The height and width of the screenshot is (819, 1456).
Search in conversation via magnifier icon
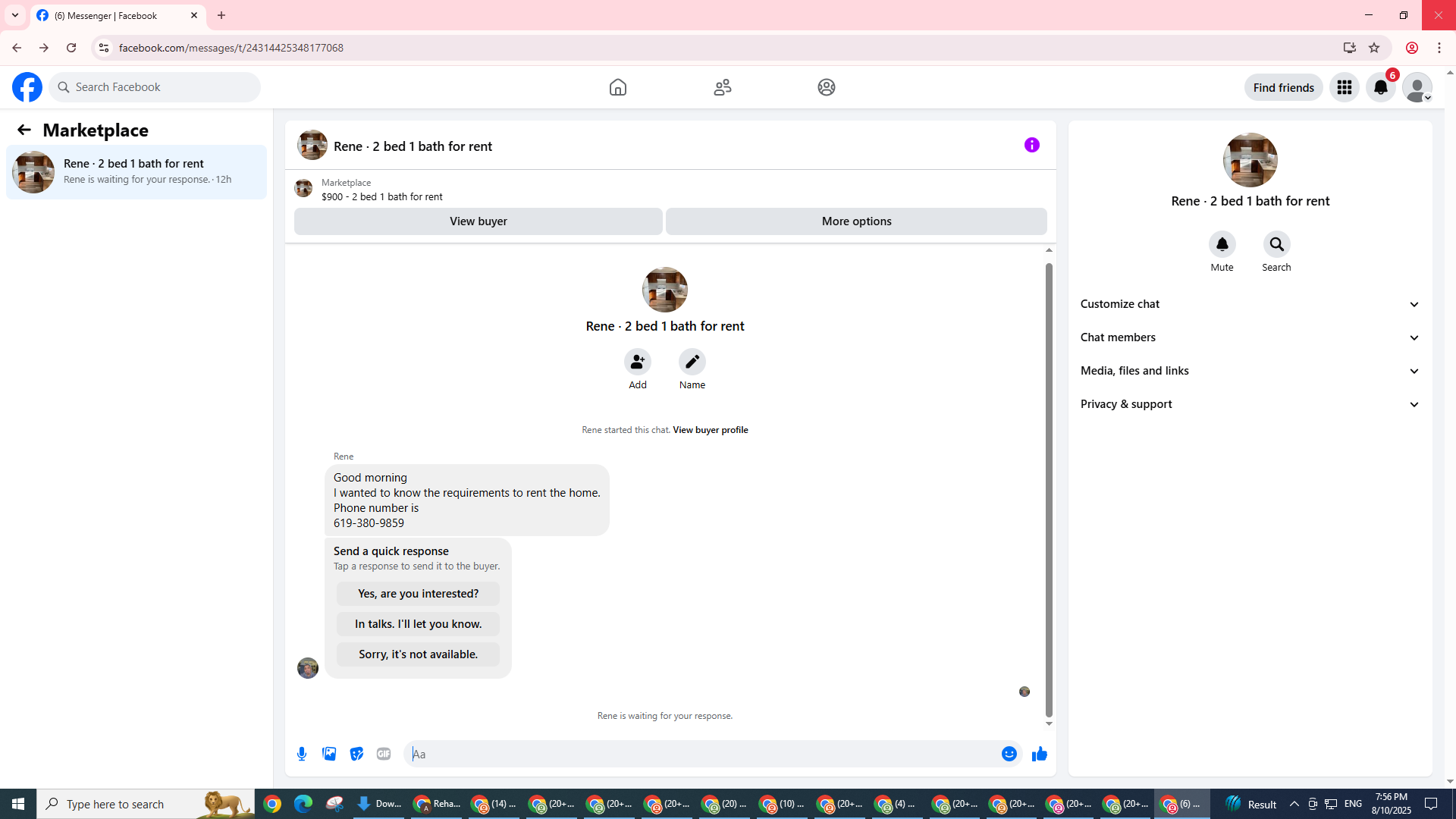[1276, 244]
